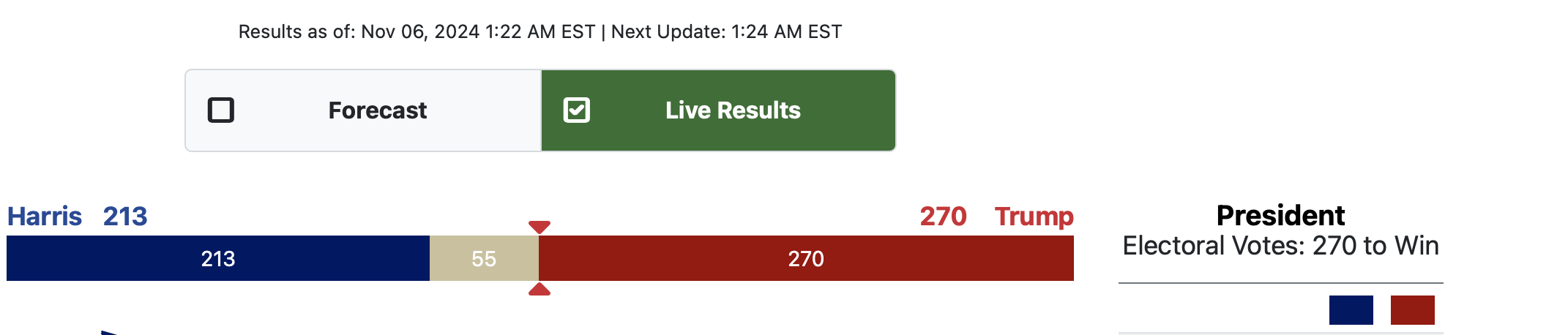Switch to the Forecast tab label
1568x335 pixels.
[377, 110]
